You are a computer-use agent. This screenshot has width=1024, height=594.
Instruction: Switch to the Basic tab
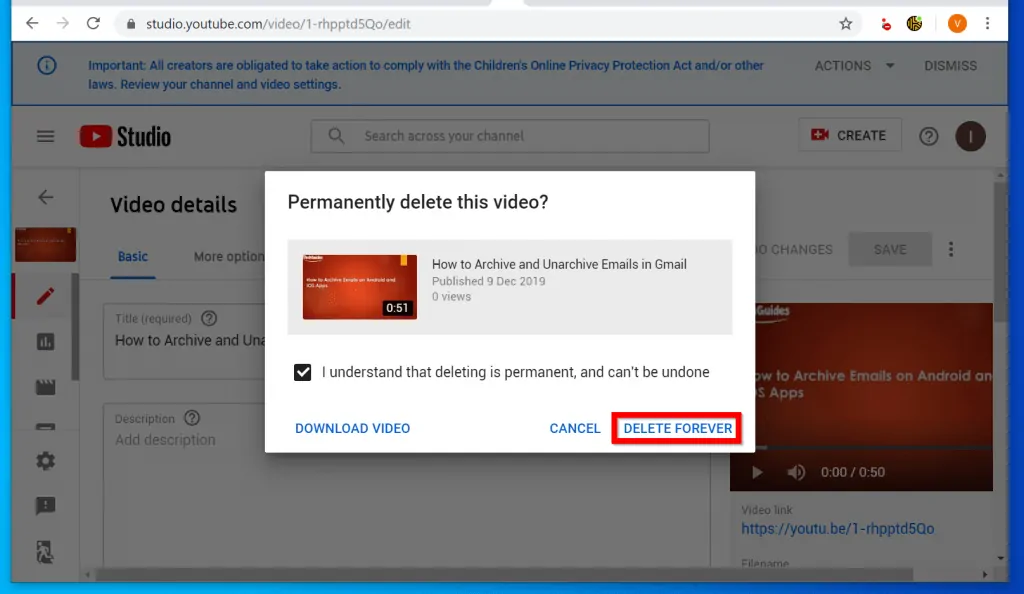pyautogui.click(x=133, y=256)
